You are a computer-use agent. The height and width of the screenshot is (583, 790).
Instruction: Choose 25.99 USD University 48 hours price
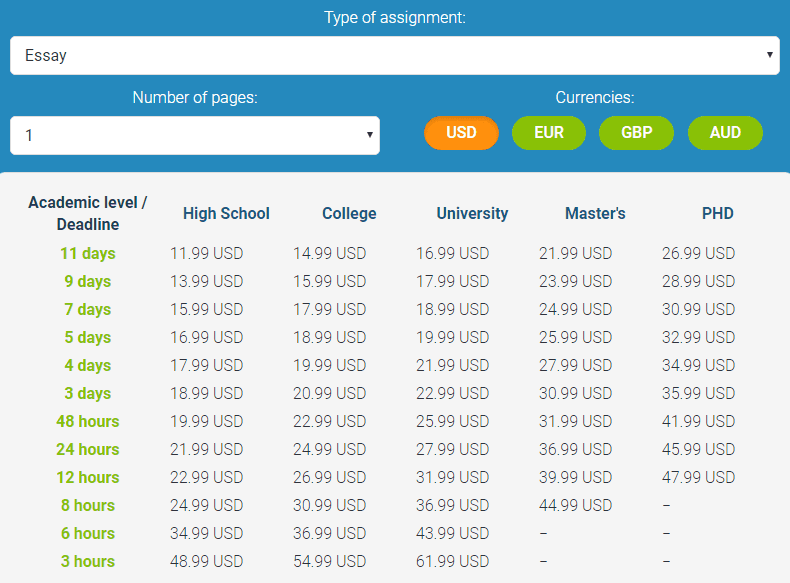pos(452,421)
